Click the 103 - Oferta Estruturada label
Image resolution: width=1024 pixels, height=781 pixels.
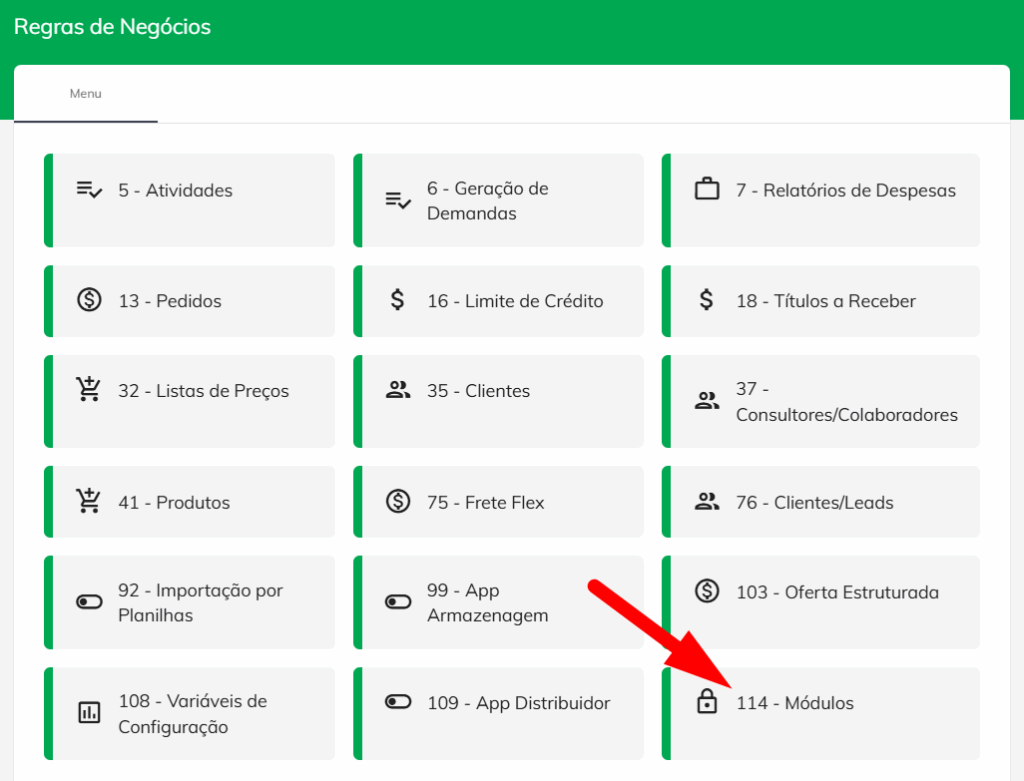coord(837,592)
